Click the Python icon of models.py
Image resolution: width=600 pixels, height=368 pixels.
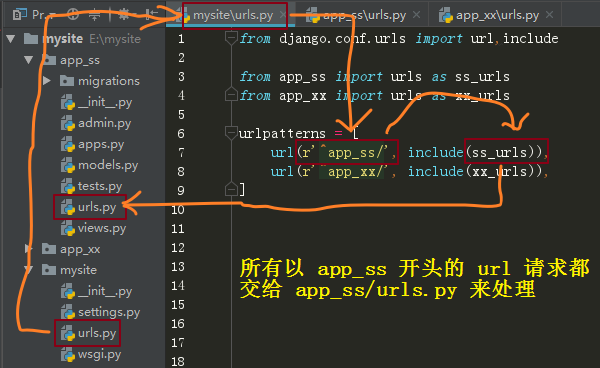[68, 166]
